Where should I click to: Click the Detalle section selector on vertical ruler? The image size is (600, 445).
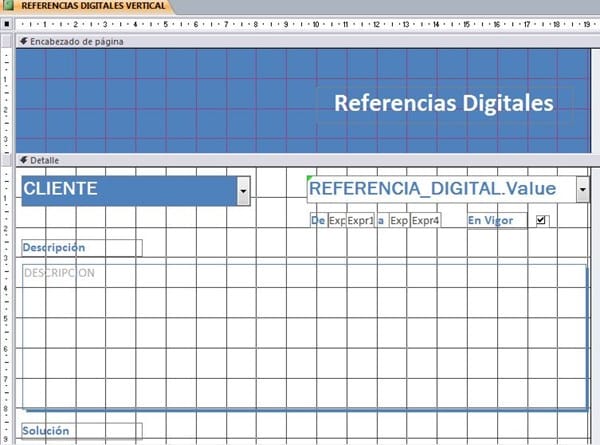click(x=7, y=160)
